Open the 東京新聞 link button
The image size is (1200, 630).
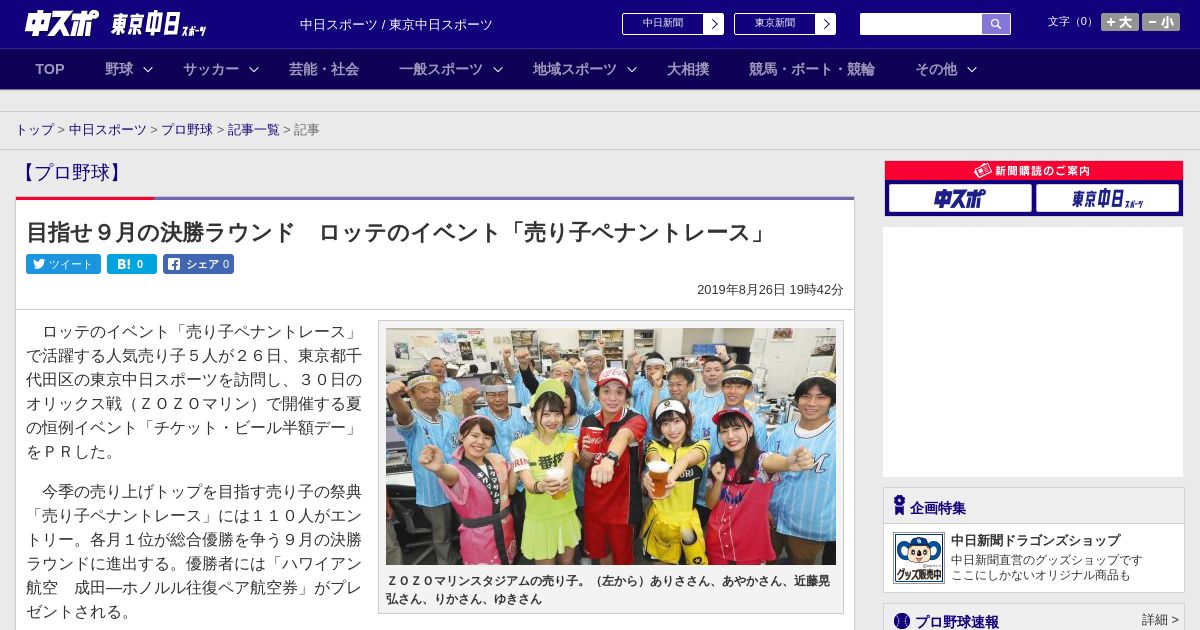[774, 24]
